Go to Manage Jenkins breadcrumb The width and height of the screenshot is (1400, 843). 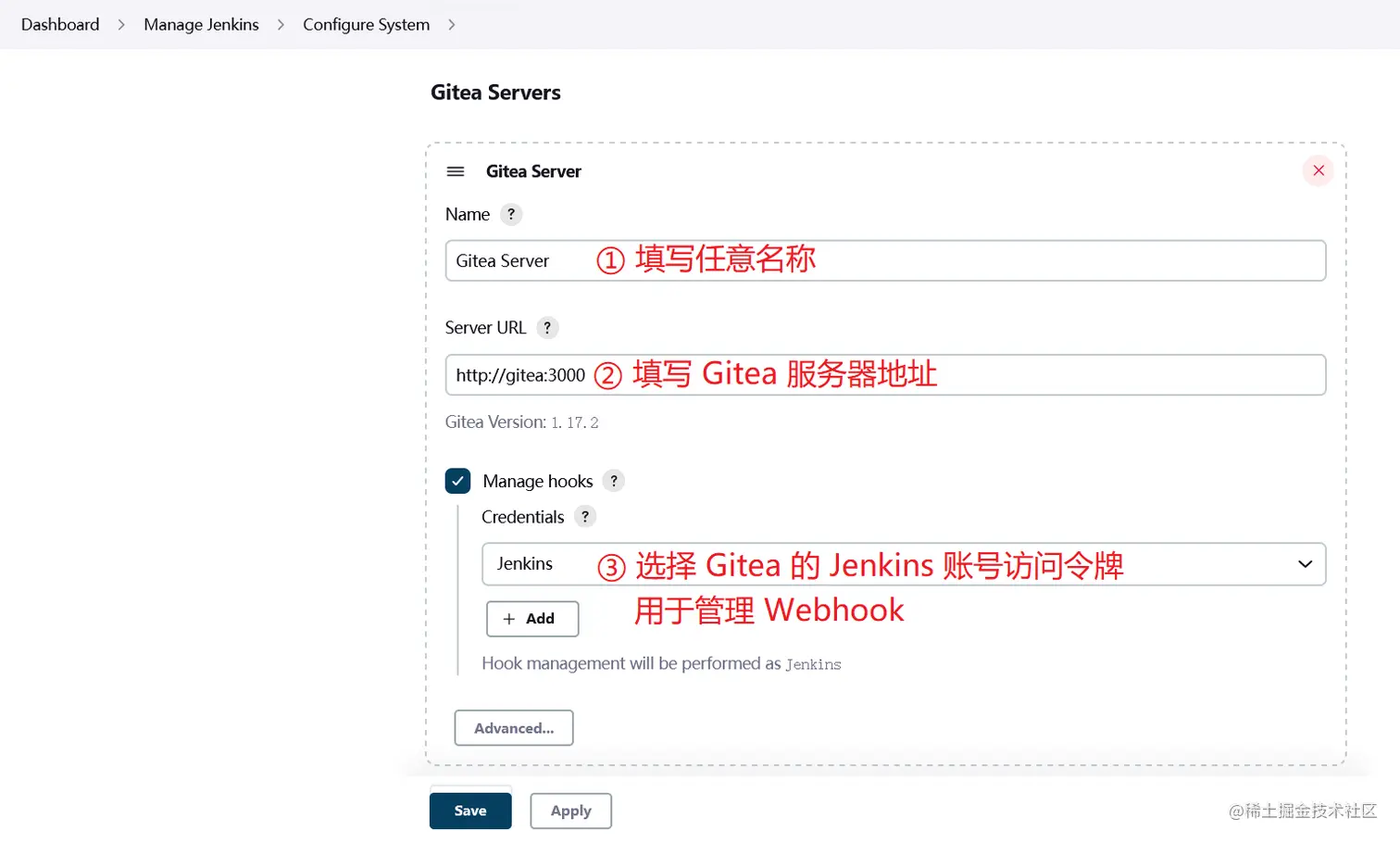click(x=201, y=24)
